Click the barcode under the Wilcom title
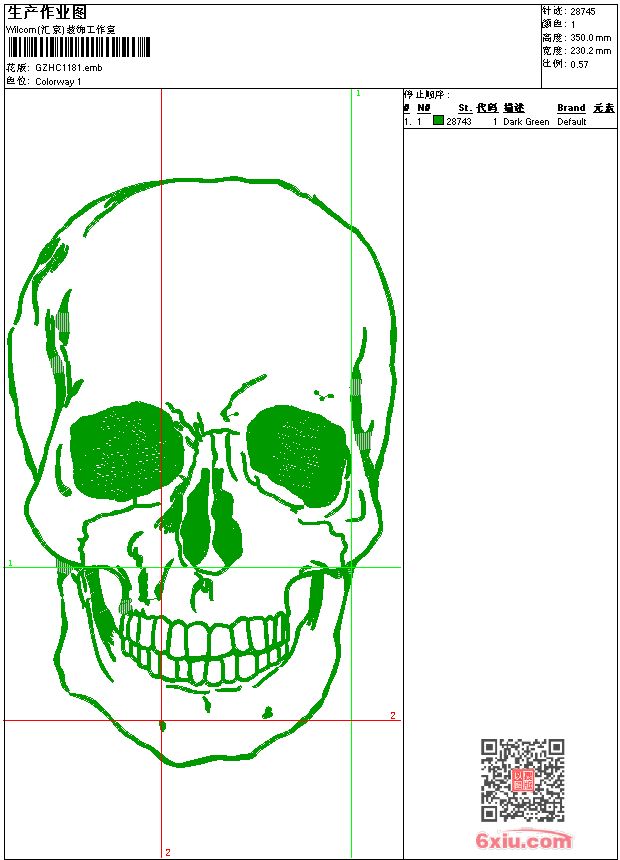Viewport: 620px width, 860px height. pyautogui.click(x=78, y=47)
